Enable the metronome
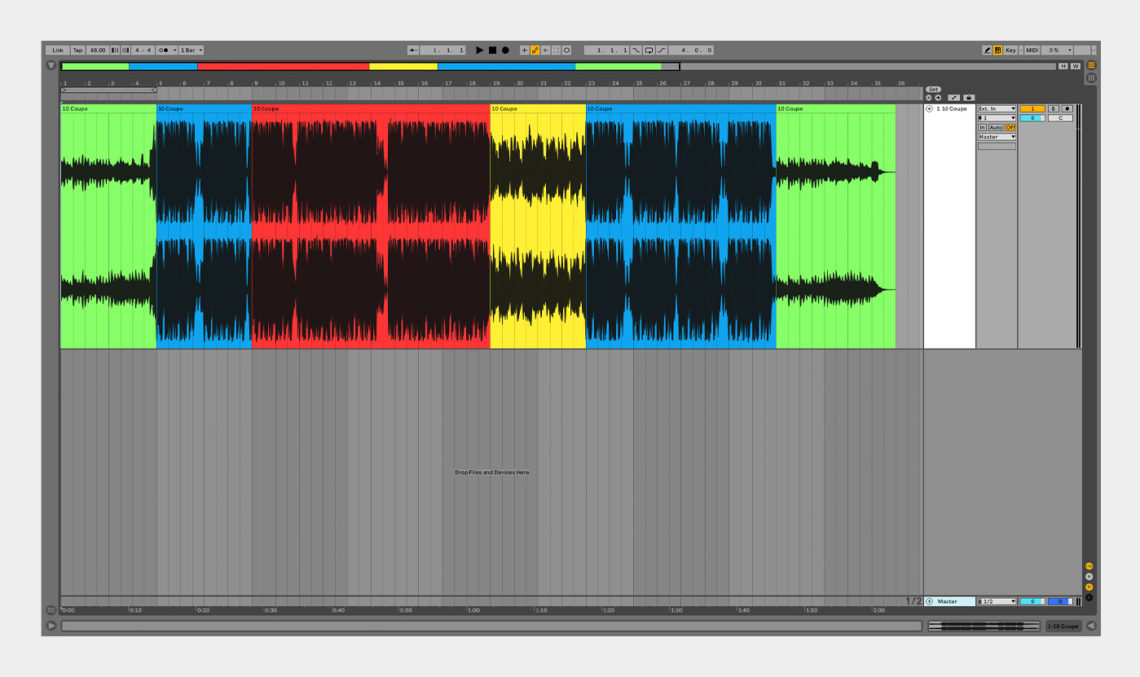 [566, 50]
